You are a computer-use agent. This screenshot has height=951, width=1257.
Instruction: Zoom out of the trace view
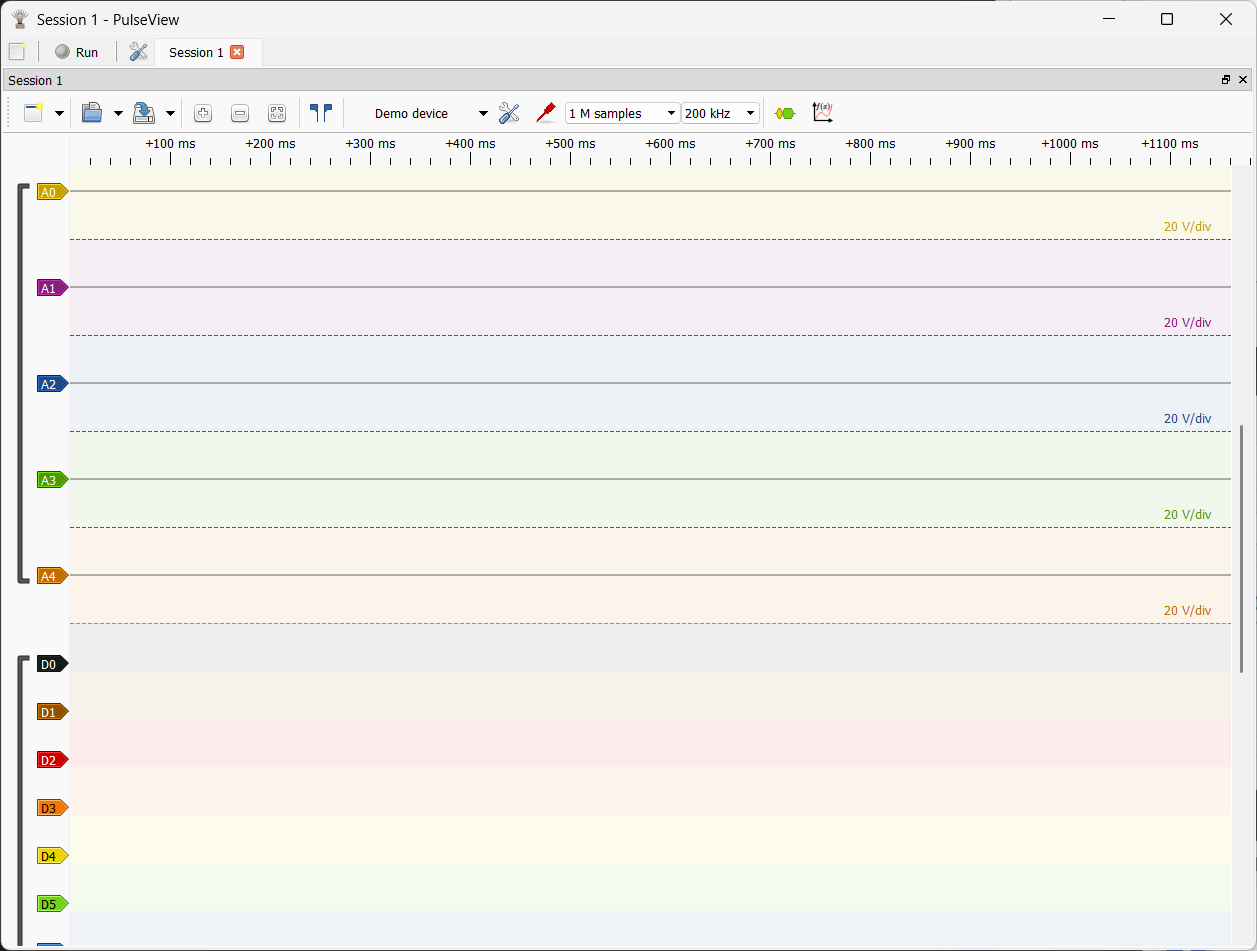(x=240, y=113)
